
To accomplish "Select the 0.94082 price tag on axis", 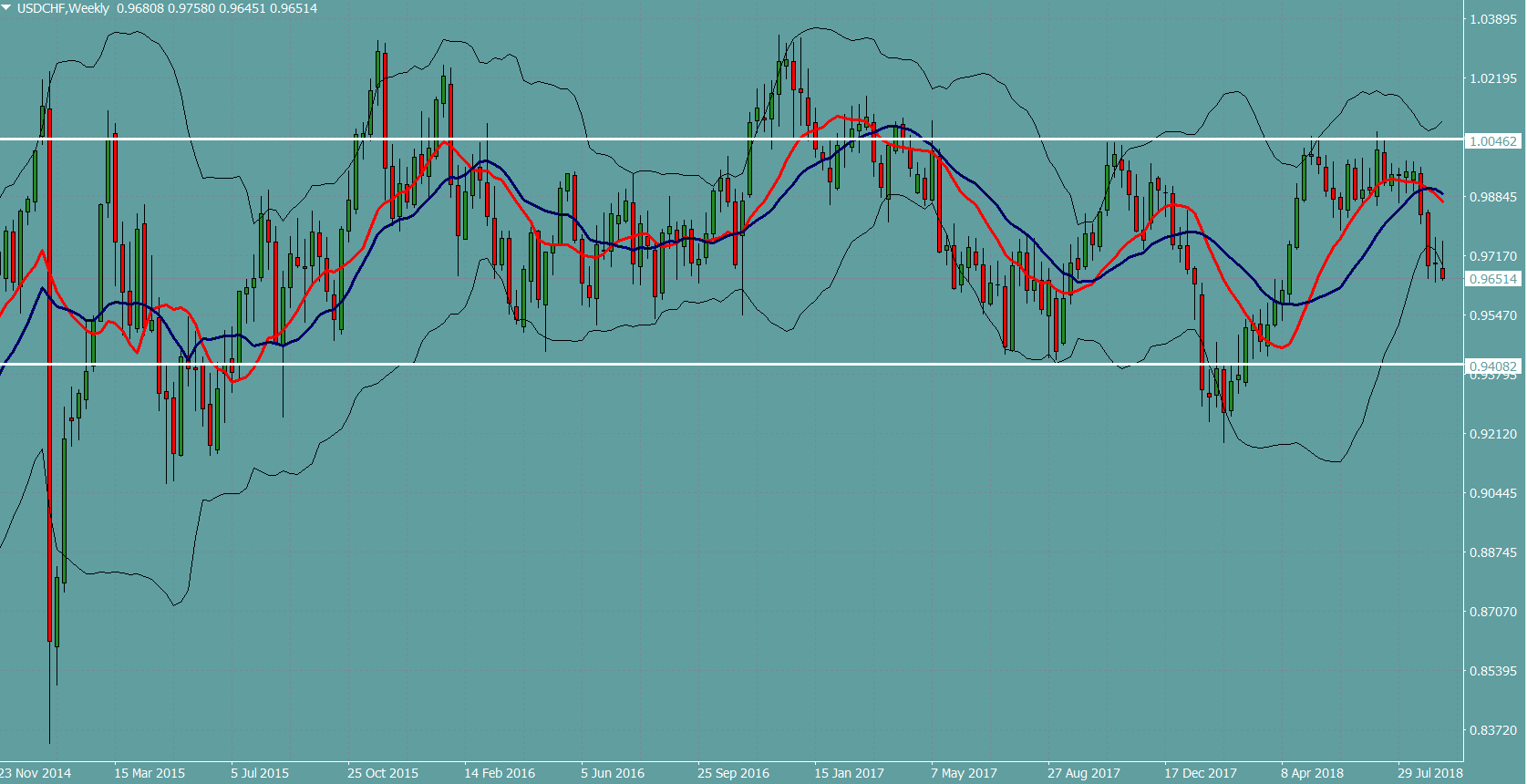I will click(x=1493, y=366).
